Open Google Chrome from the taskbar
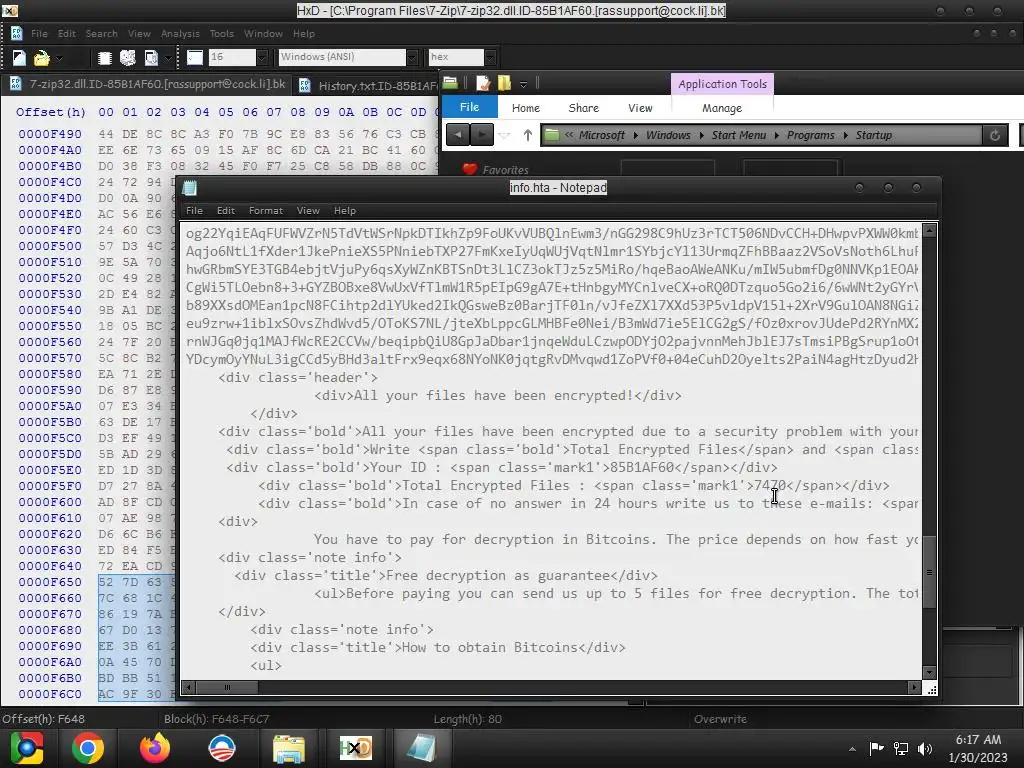 pyautogui.click(x=88, y=748)
